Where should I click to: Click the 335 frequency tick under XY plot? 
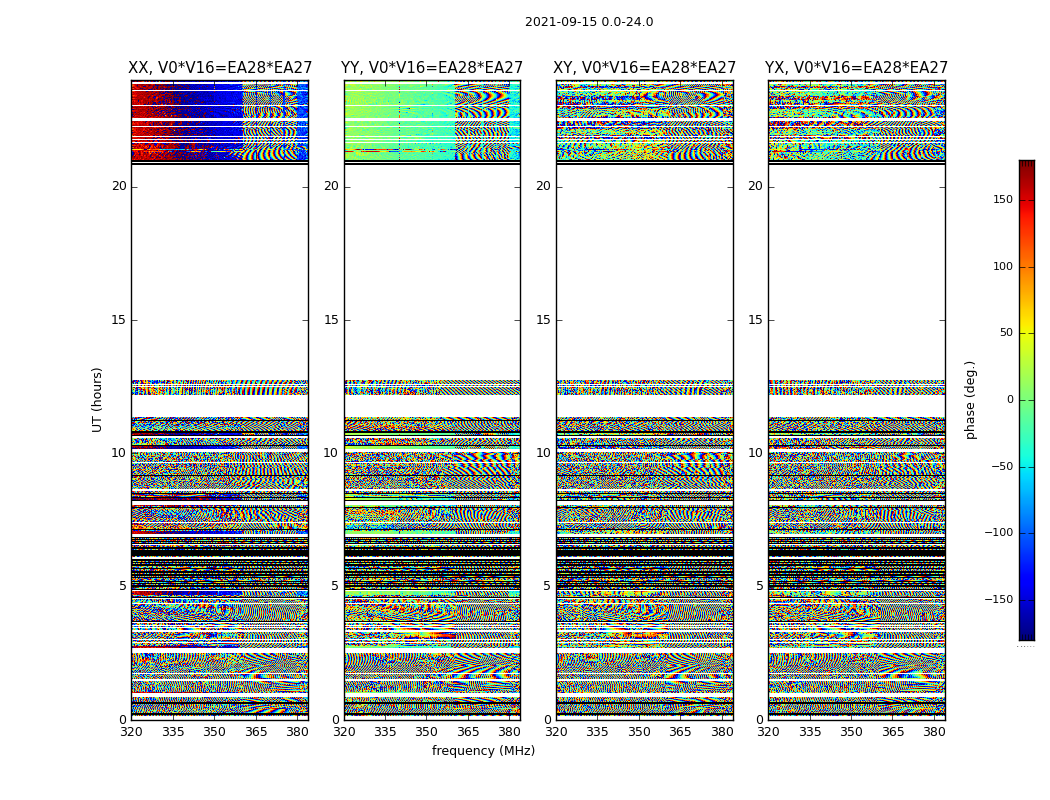597,732
